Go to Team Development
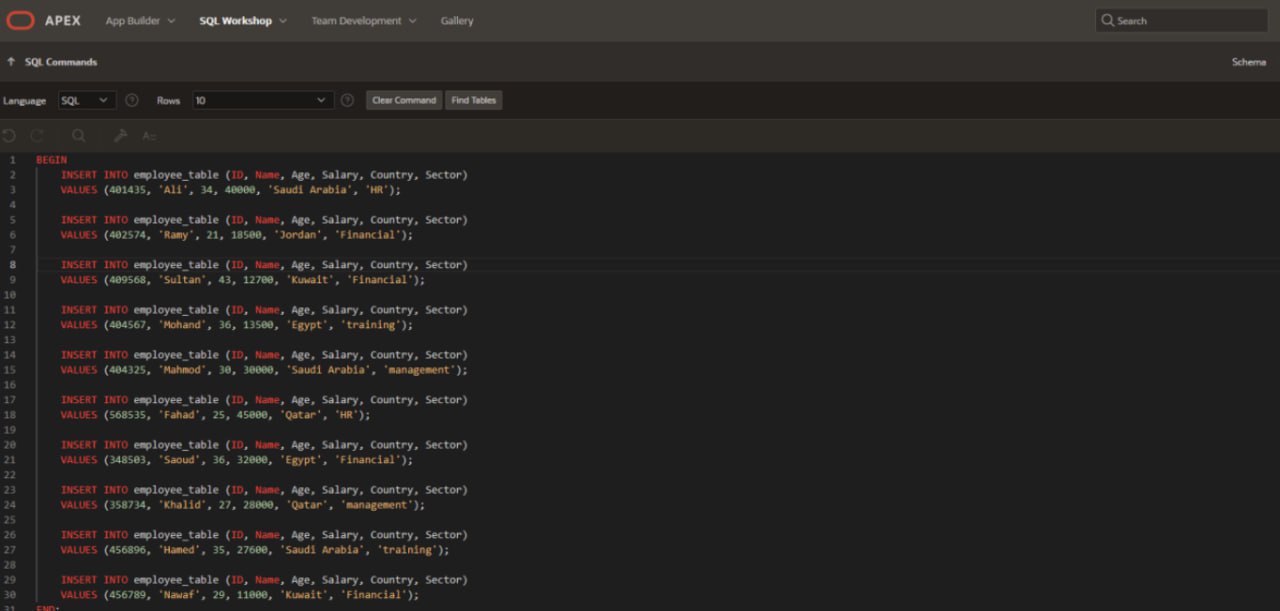Image resolution: width=1280 pixels, height=611 pixels. (356, 21)
